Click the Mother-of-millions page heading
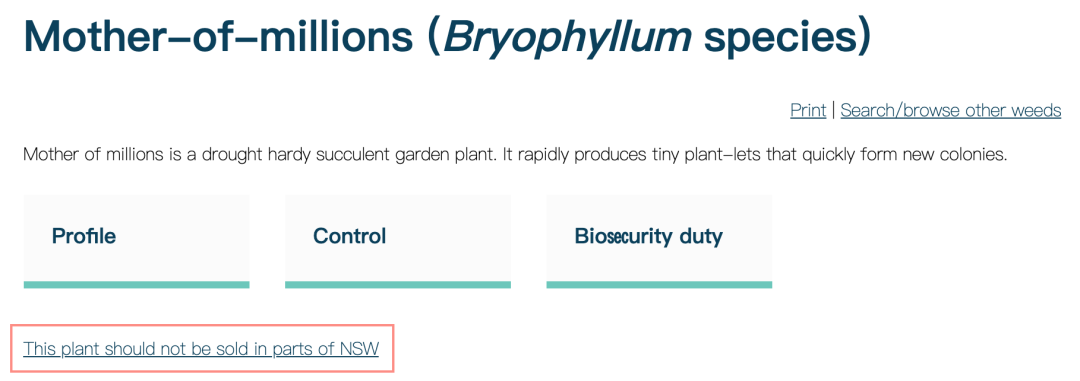Screen dimensions: 1080x381 (x=448, y=37)
